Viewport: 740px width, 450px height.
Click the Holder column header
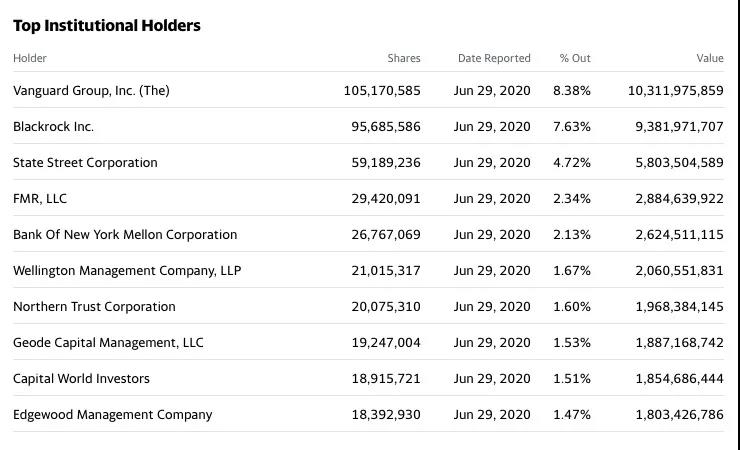pos(30,58)
